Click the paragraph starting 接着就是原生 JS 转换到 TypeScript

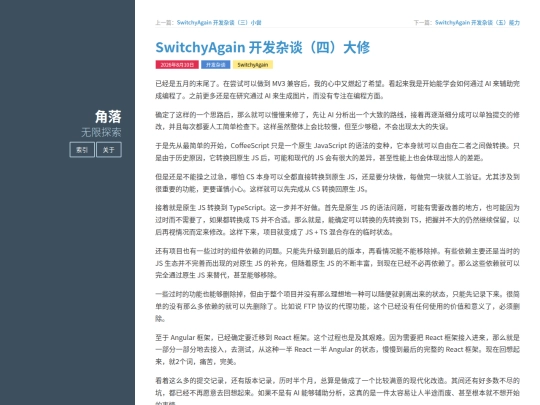pyautogui.click(x=338, y=220)
